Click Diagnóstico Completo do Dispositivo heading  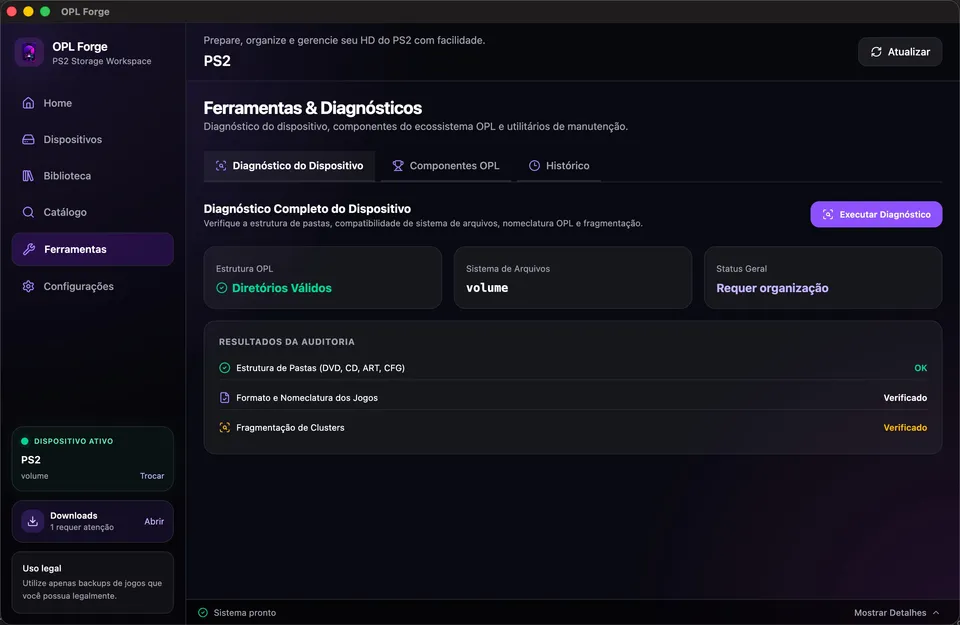pyautogui.click(x=307, y=209)
